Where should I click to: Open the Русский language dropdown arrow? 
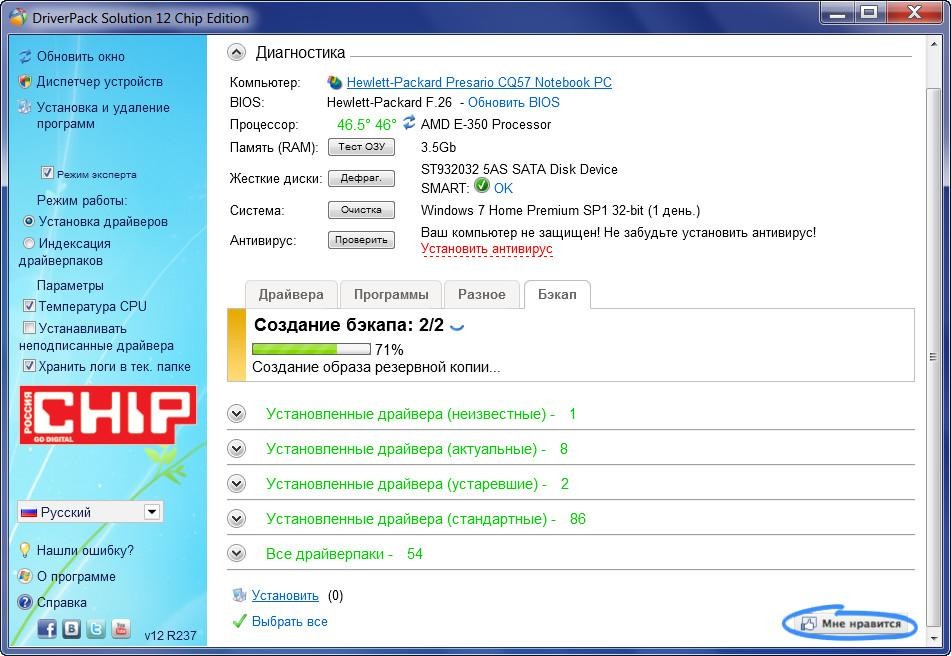click(152, 512)
